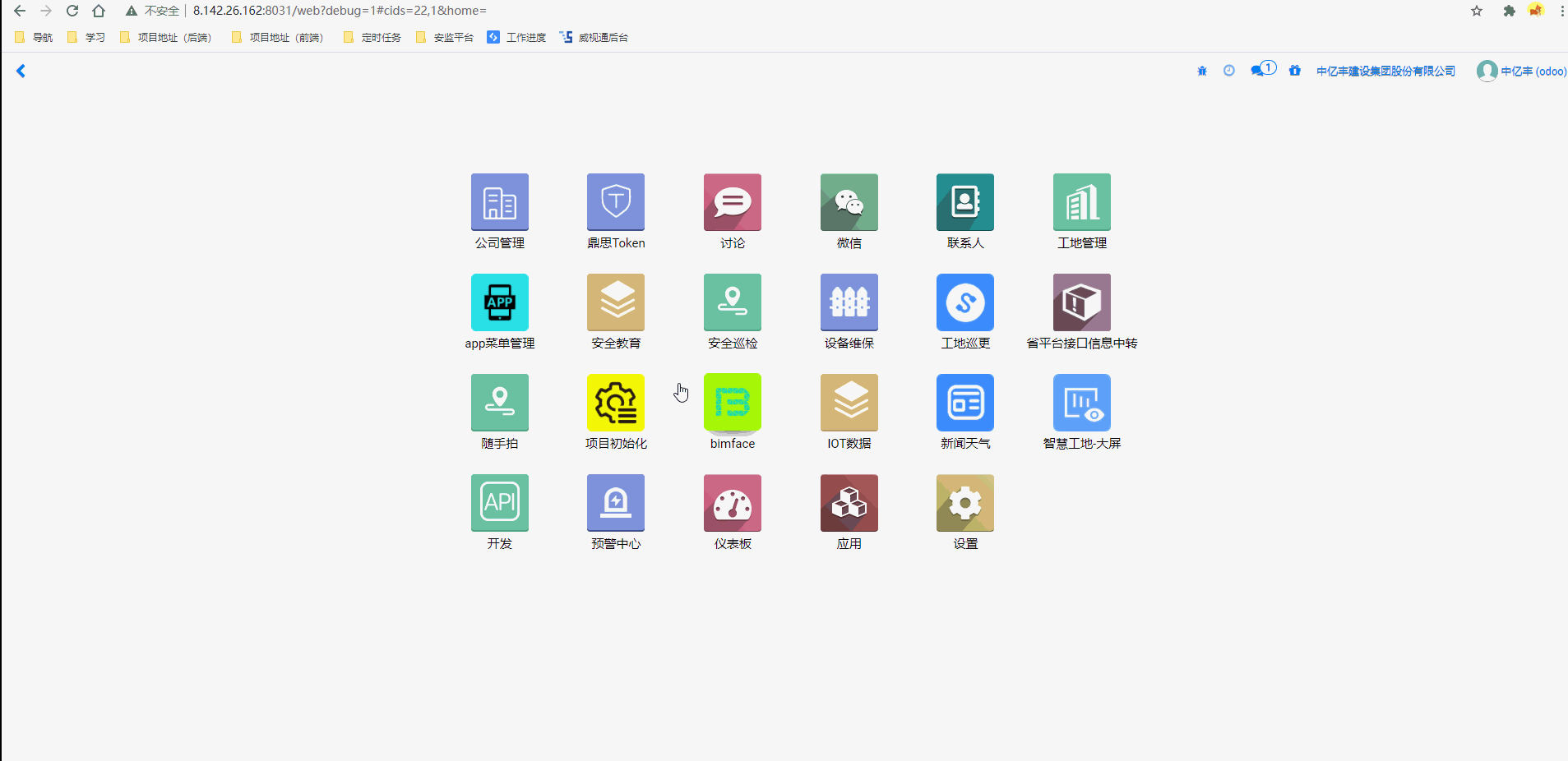Click the browser forward arrow
The height and width of the screenshot is (761, 1568).
[x=46, y=11]
